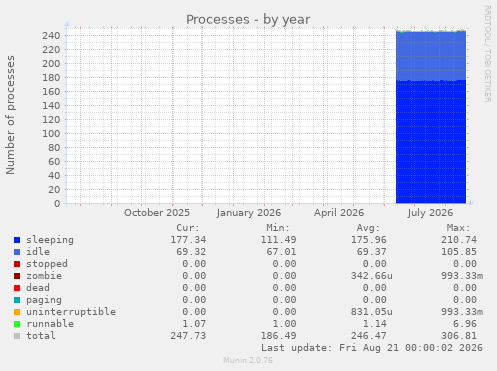Click idle average value 69.37
The width and height of the screenshot is (497, 371).
pyautogui.click(x=372, y=252)
